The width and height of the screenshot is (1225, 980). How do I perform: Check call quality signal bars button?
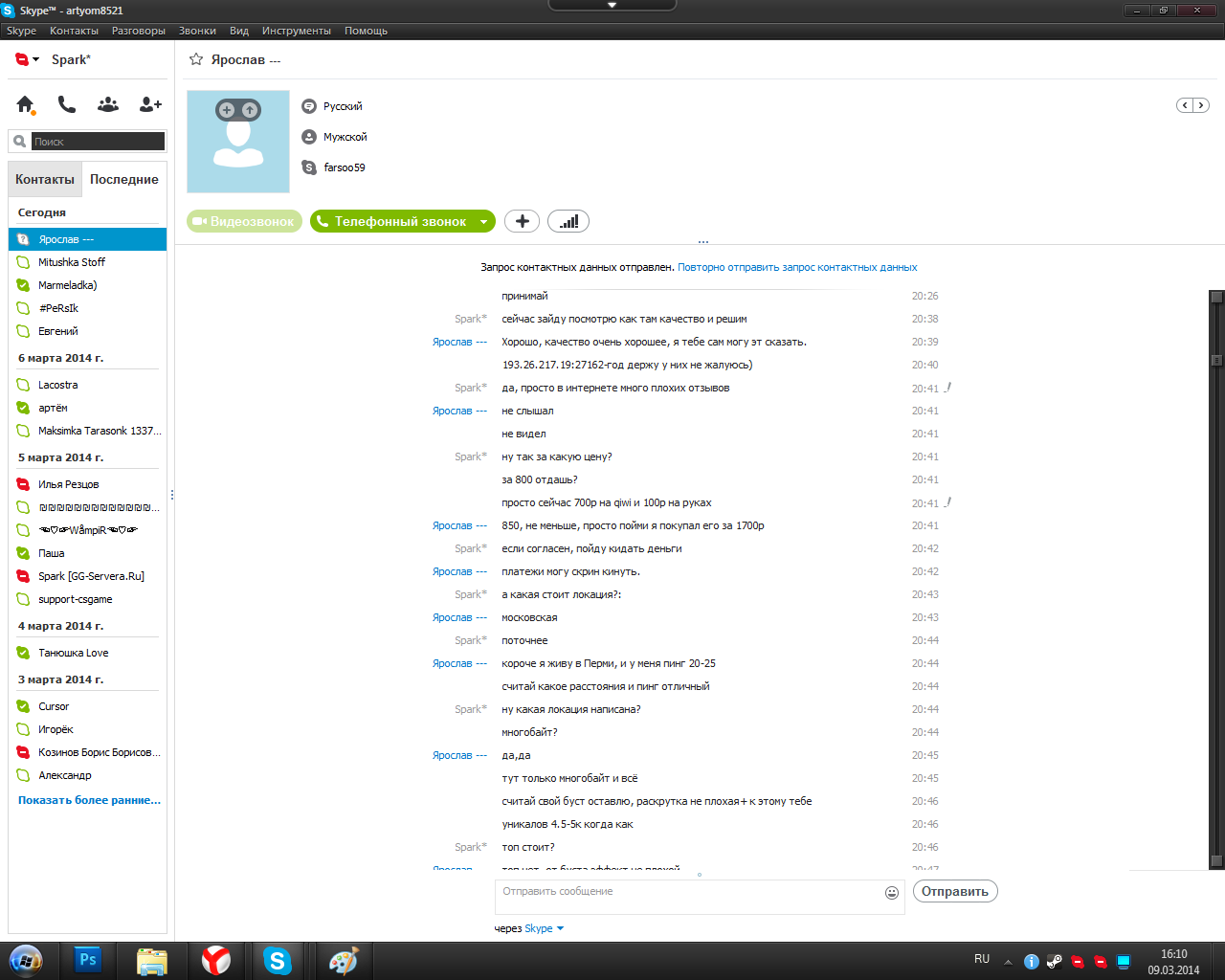pos(568,221)
